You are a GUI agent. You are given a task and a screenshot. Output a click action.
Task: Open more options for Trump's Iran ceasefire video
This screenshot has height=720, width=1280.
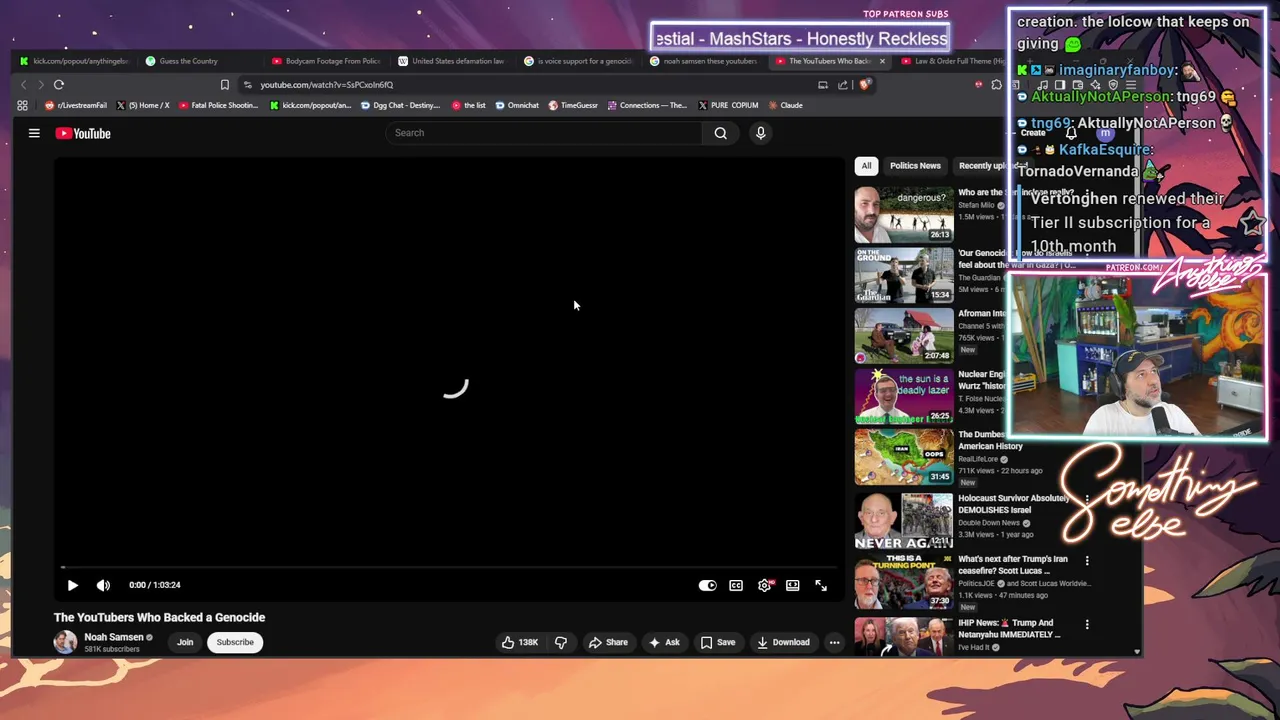(x=1087, y=561)
